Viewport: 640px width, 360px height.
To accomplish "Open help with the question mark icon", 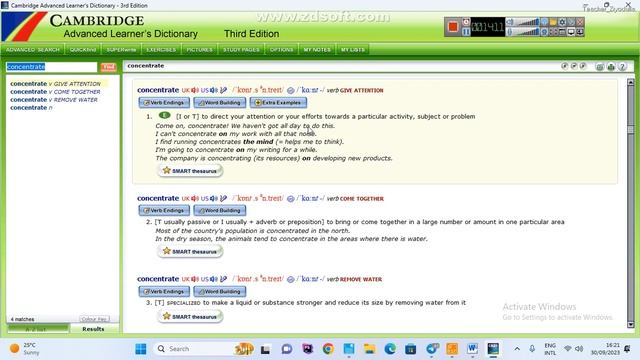I will [622, 67].
